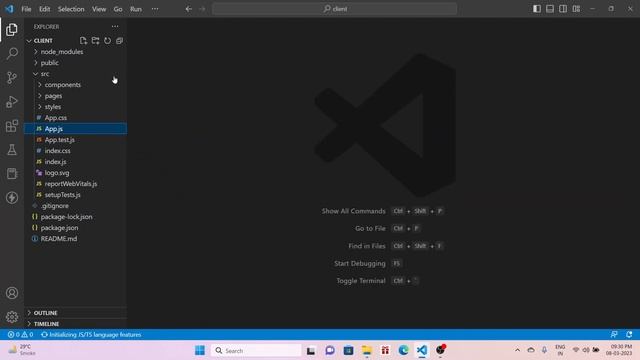
Task: Open the Selection menu
Action: tap(71, 9)
